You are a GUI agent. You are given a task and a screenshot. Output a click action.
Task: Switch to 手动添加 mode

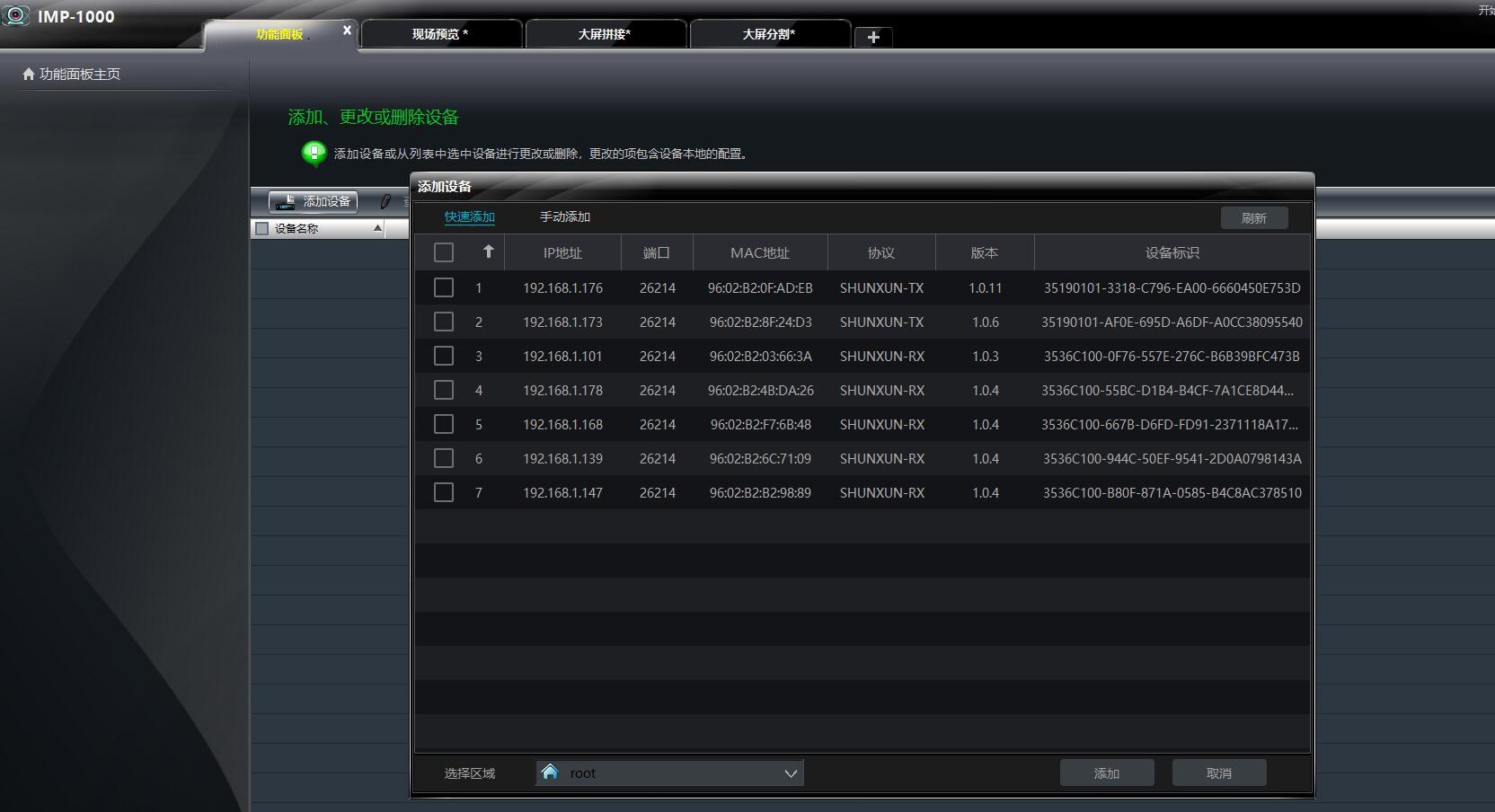point(564,217)
